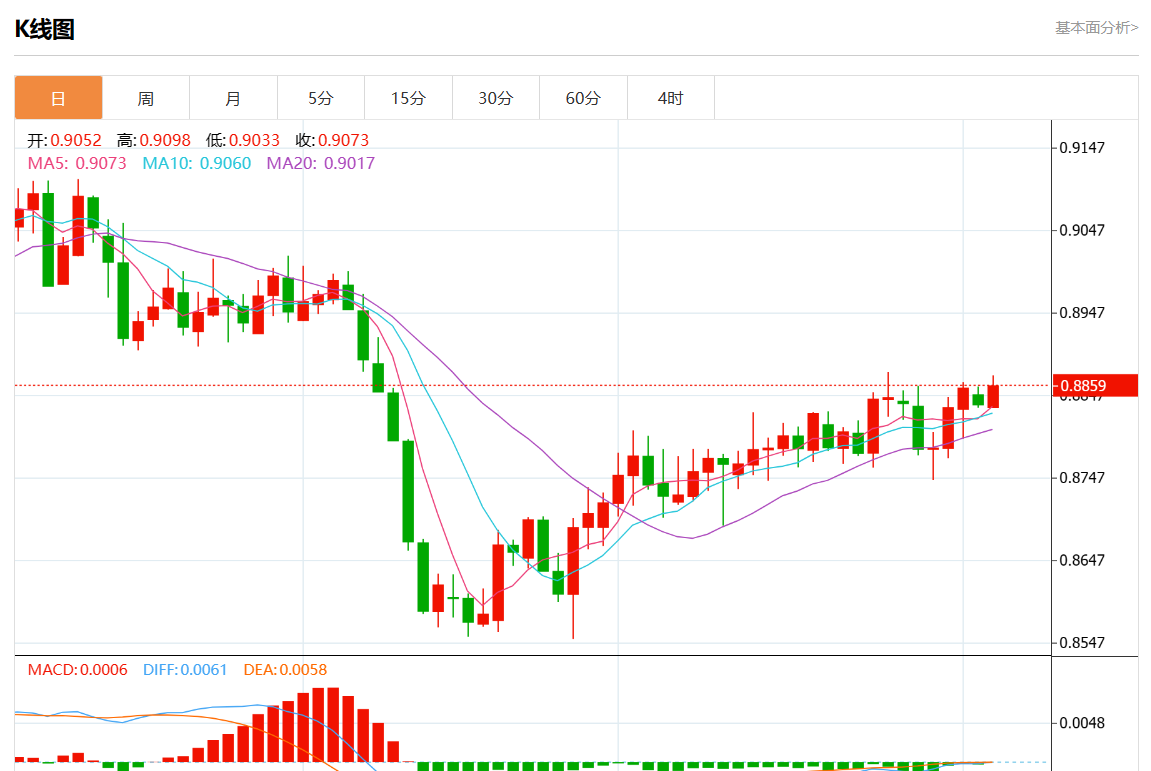Open the 60分 interval tab
The image size is (1151, 771).
click(x=583, y=98)
